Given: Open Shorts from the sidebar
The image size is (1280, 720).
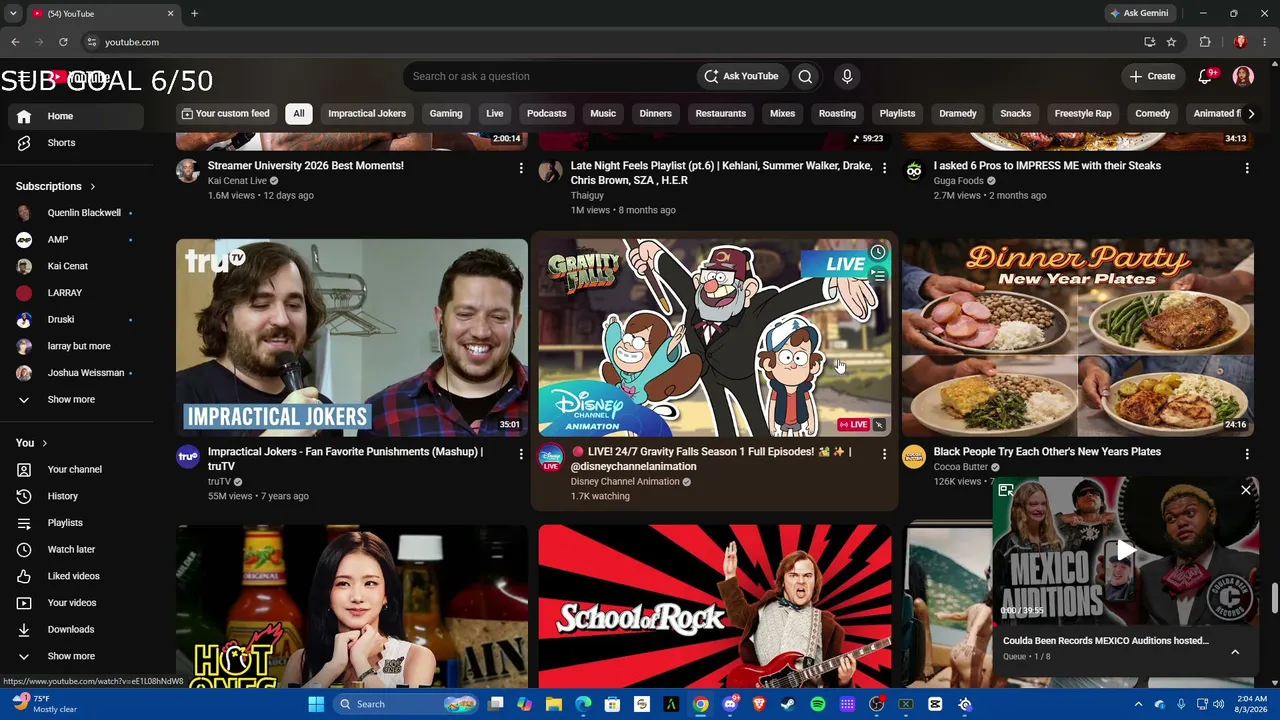Looking at the screenshot, I should 76,143.
